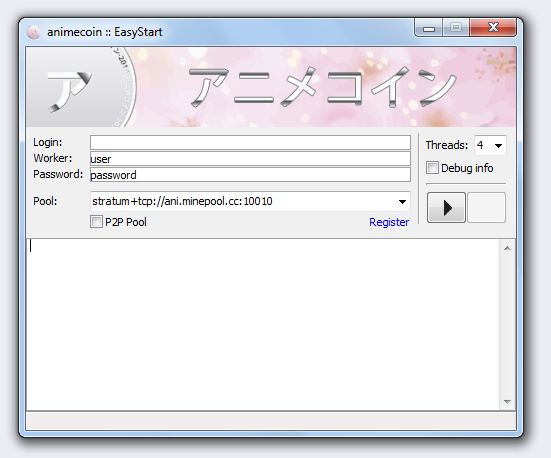Click the log scrollbar up arrow
Image resolution: width=551 pixels, height=458 pixels.
click(x=507, y=249)
